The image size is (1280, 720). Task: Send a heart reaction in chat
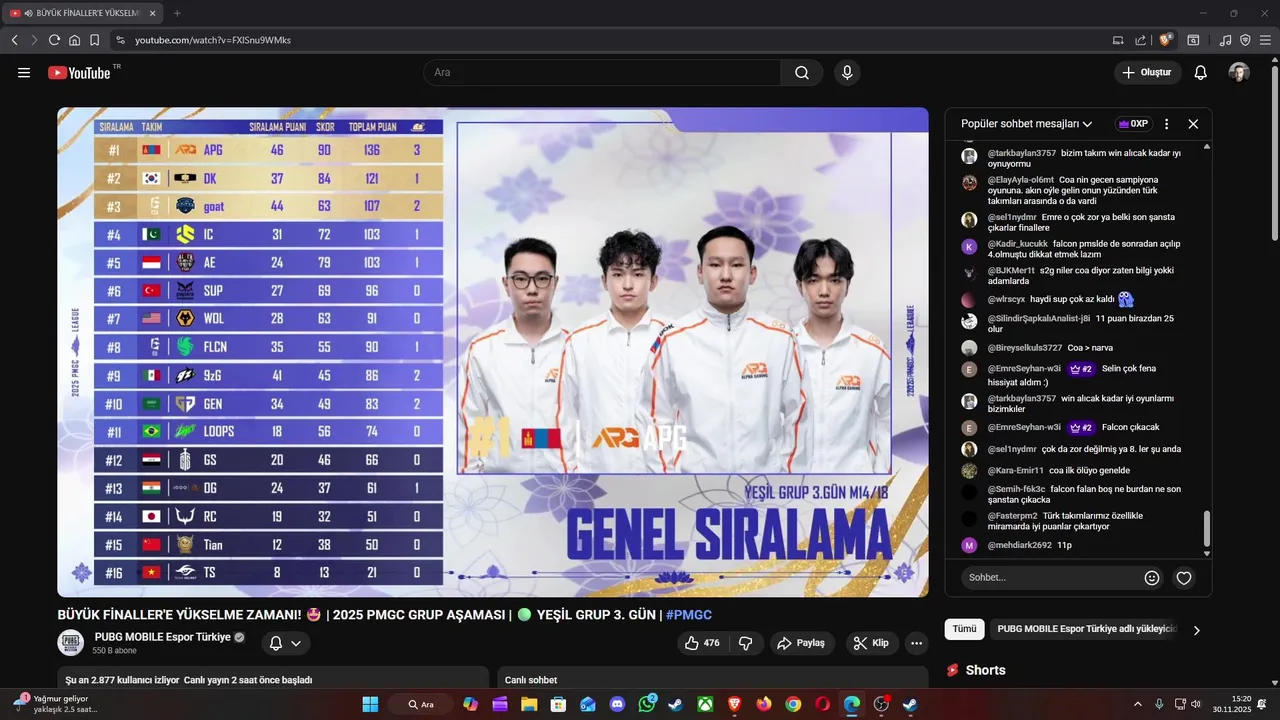(1184, 578)
